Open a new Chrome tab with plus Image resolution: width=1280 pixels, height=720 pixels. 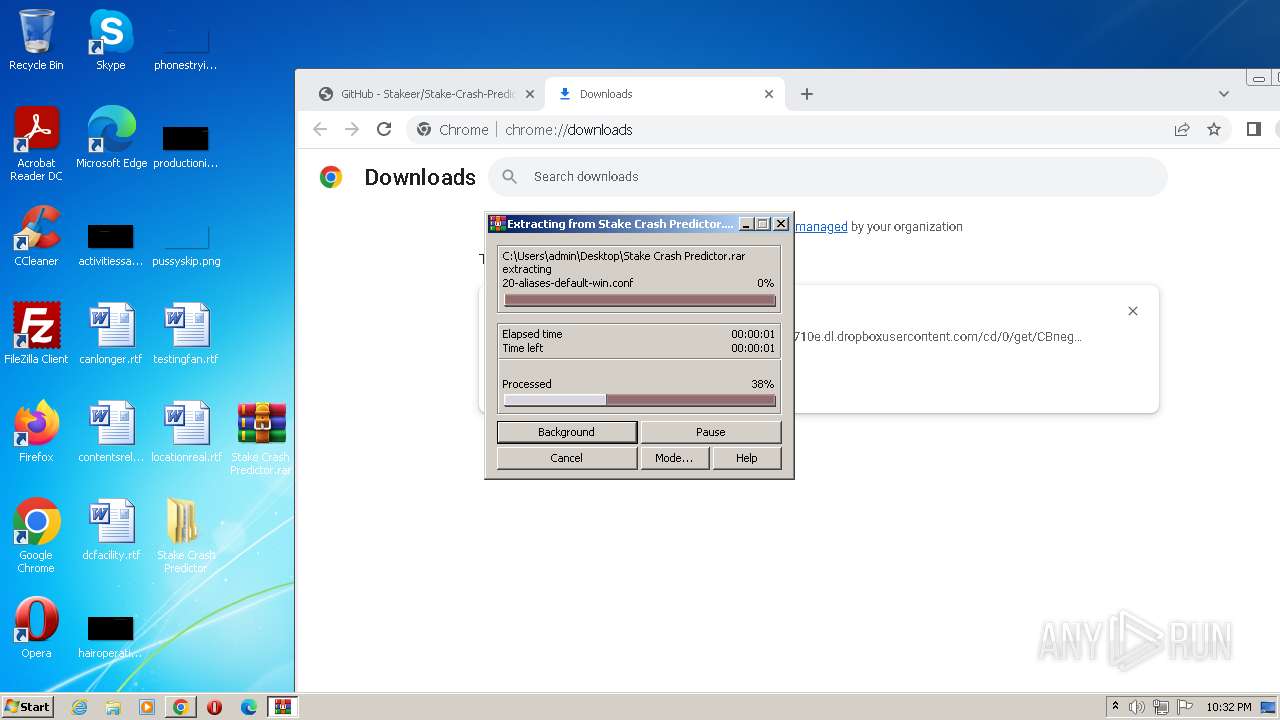pyautogui.click(x=807, y=94)
